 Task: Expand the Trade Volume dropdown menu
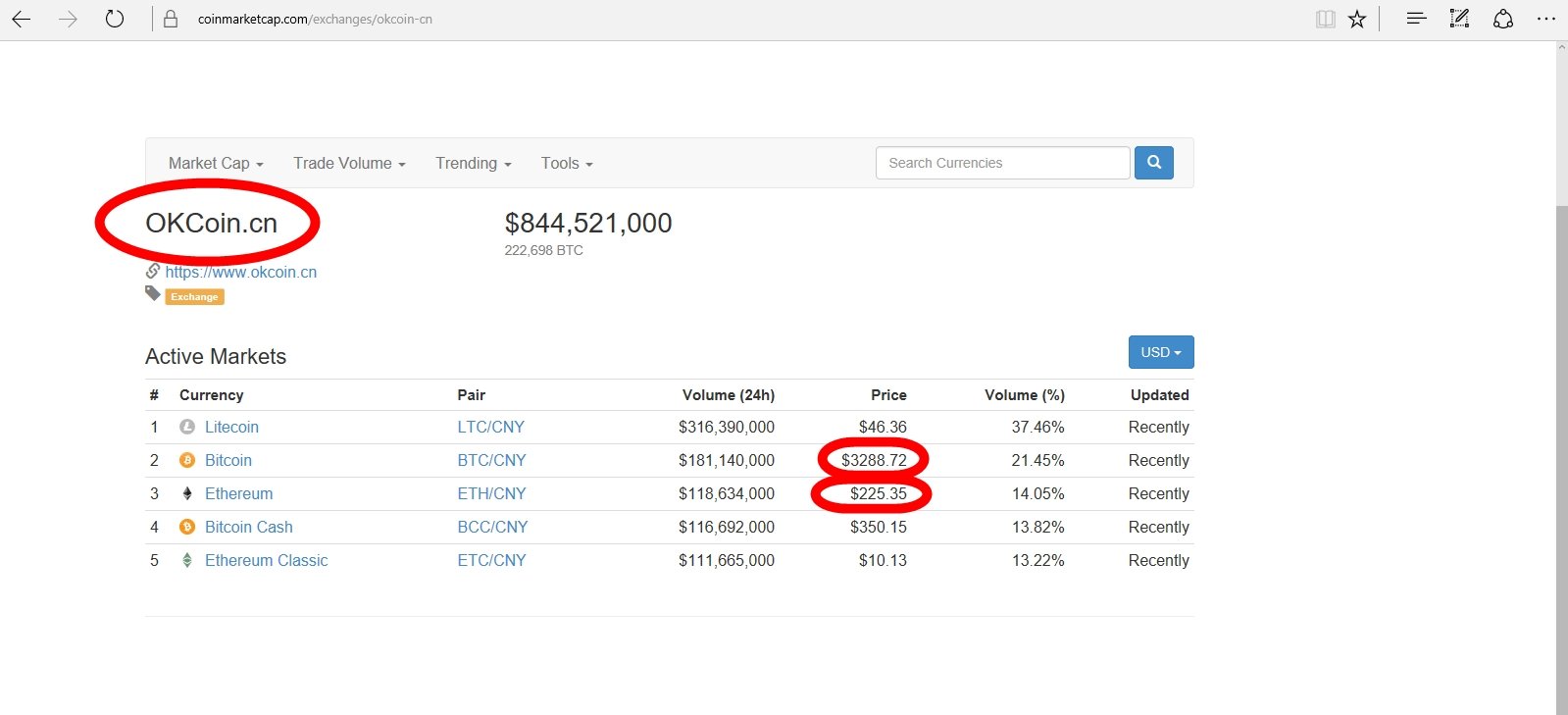(349, 163)
